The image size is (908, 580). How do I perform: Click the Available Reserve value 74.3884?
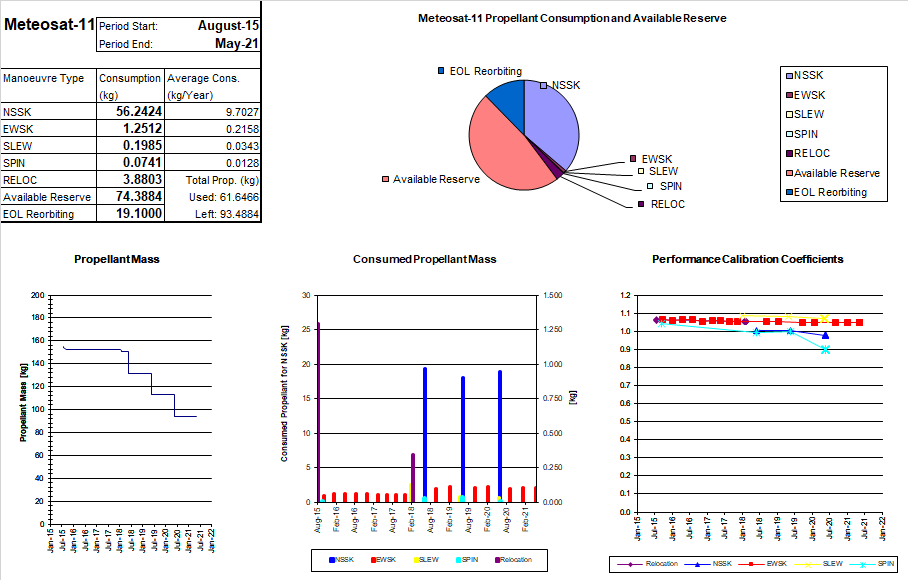pyautogui.click(x=139, y=197)
